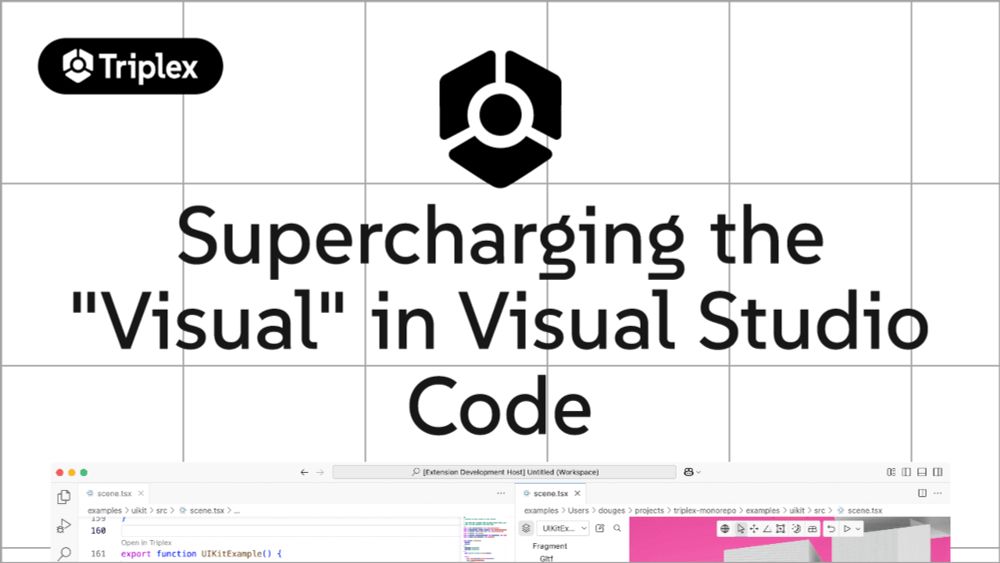
Task: Select the rotate angle tool
Action: click(x=767, y=529)
